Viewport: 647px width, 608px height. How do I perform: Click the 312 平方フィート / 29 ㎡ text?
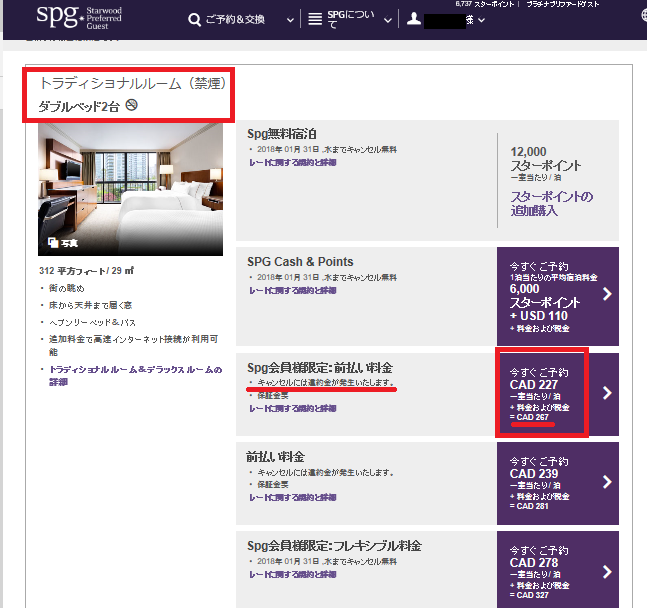(x=86, y=271)
